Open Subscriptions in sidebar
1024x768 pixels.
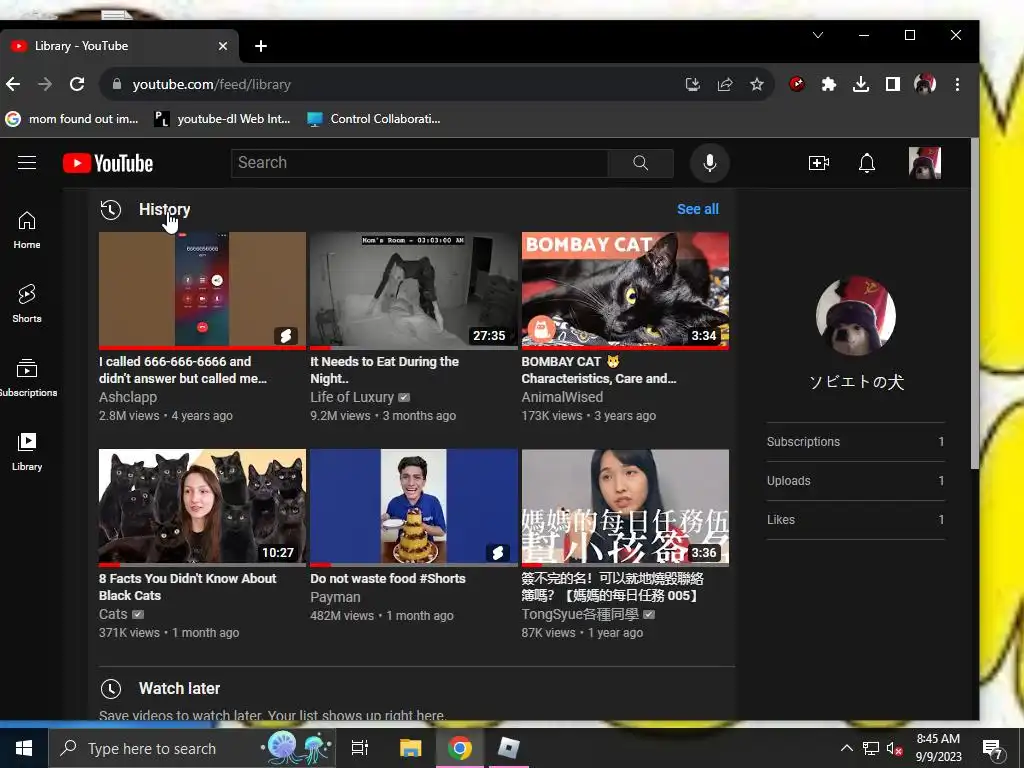pyautogui.click(x=27, y=377)
